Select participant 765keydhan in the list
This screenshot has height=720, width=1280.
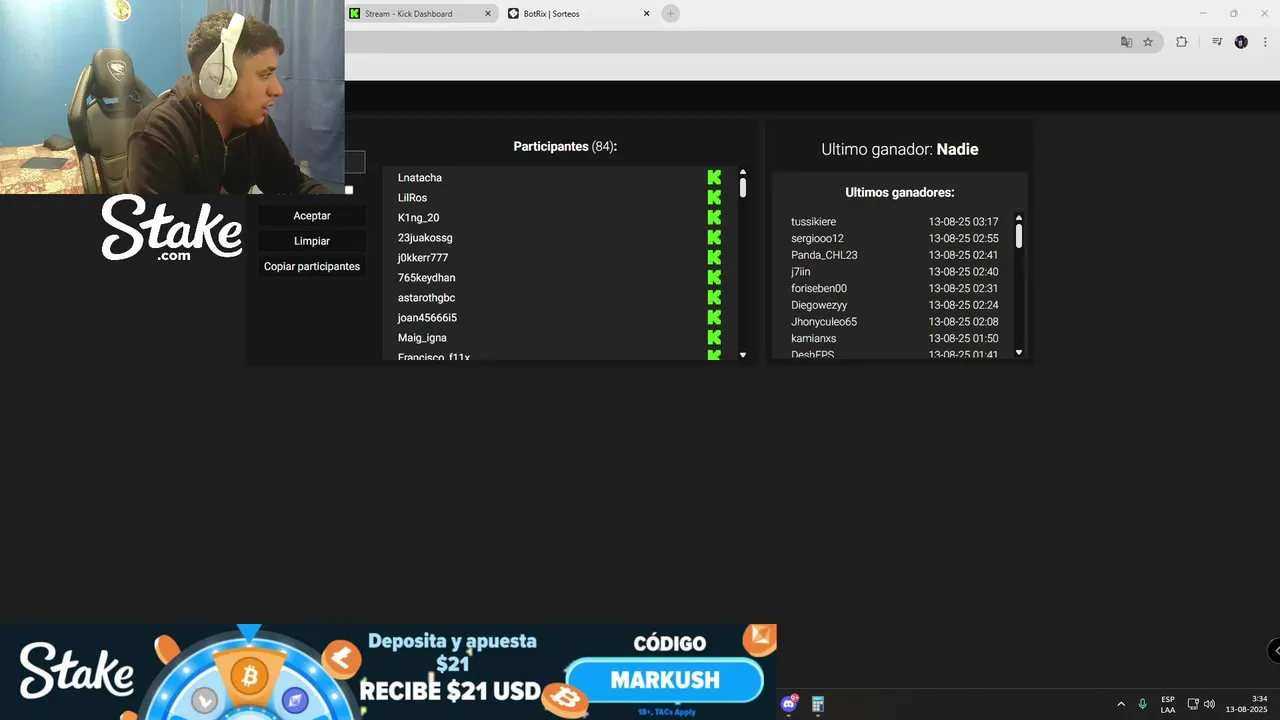(426, 277)
